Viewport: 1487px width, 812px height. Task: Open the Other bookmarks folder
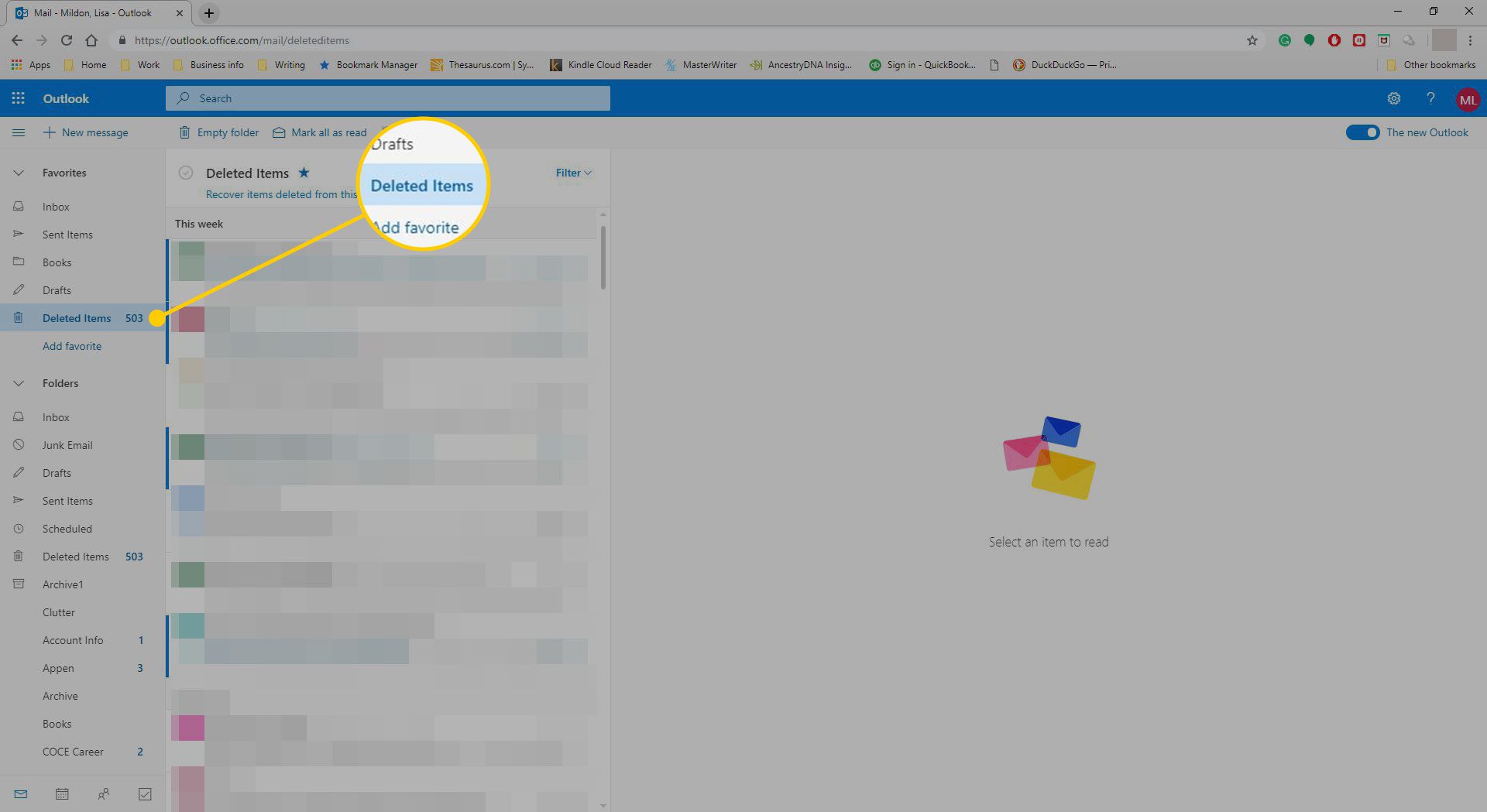coord(1431,65)
